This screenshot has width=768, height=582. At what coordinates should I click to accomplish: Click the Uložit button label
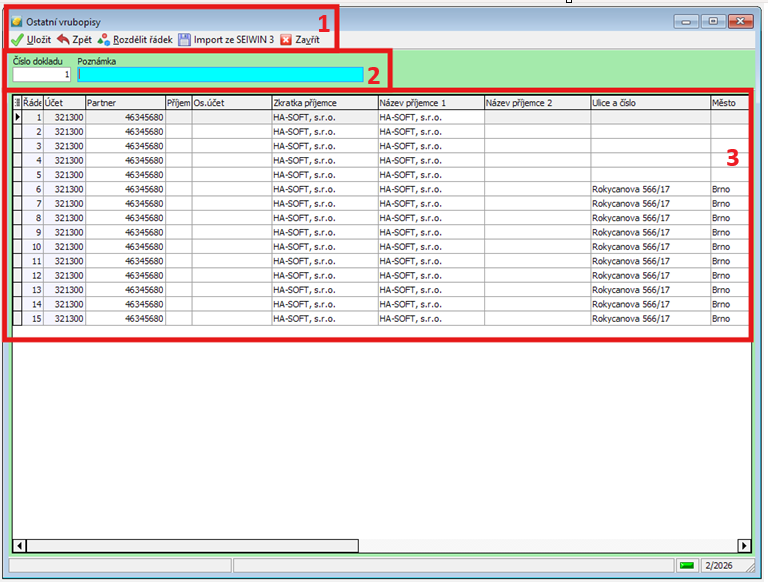tap(39, 40)
